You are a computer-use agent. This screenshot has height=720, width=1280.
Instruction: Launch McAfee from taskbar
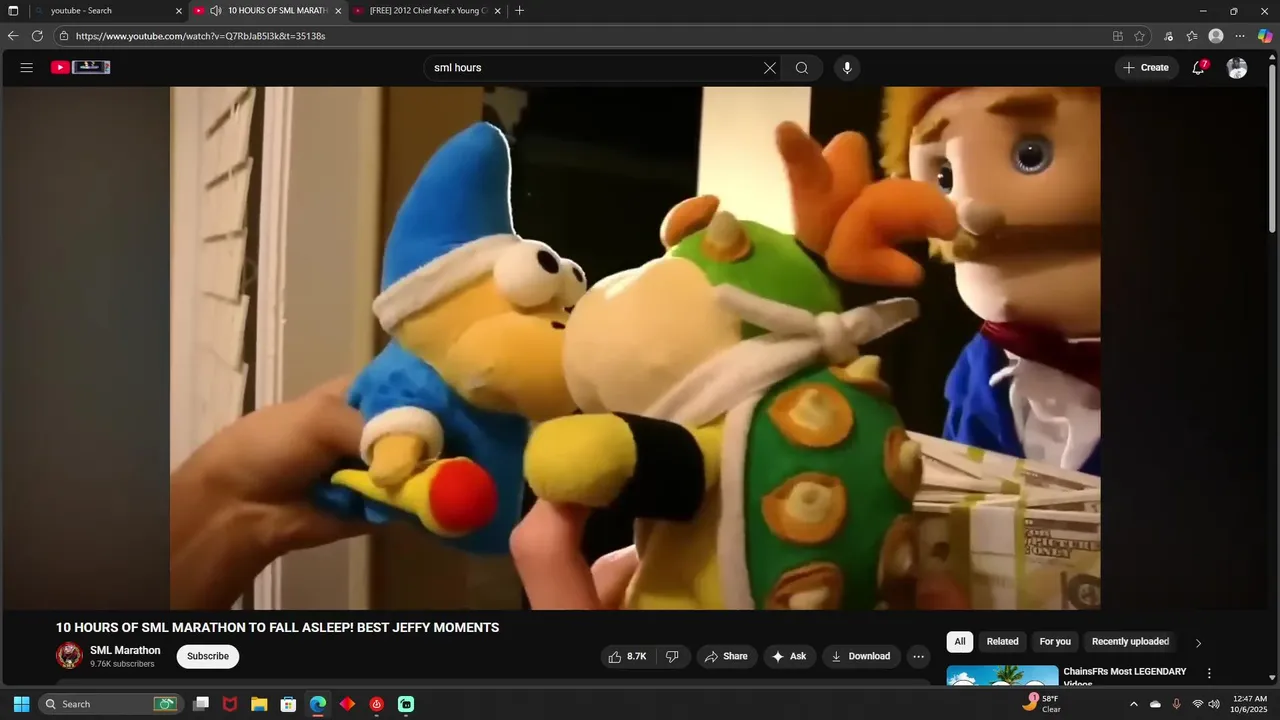tap(230, 704)
